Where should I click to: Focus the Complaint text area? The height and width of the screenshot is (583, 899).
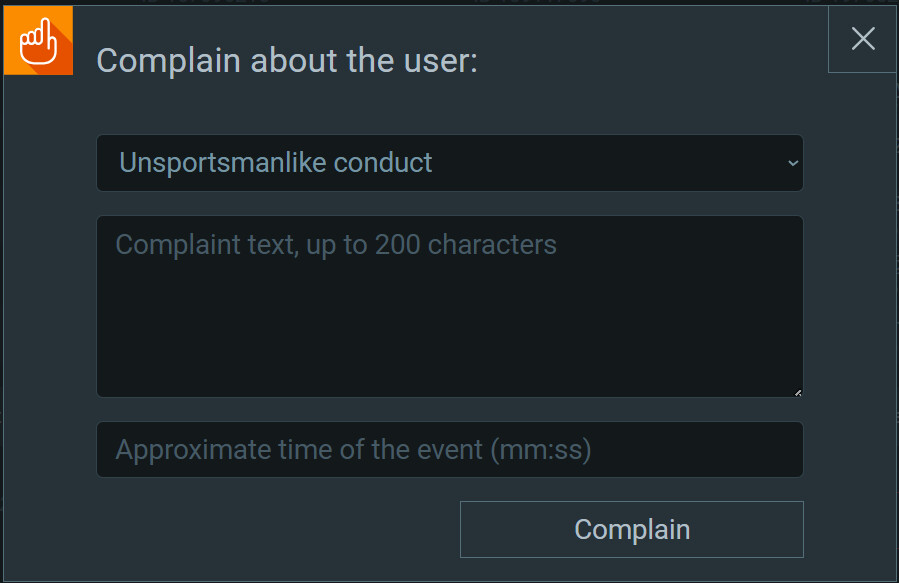449,306
